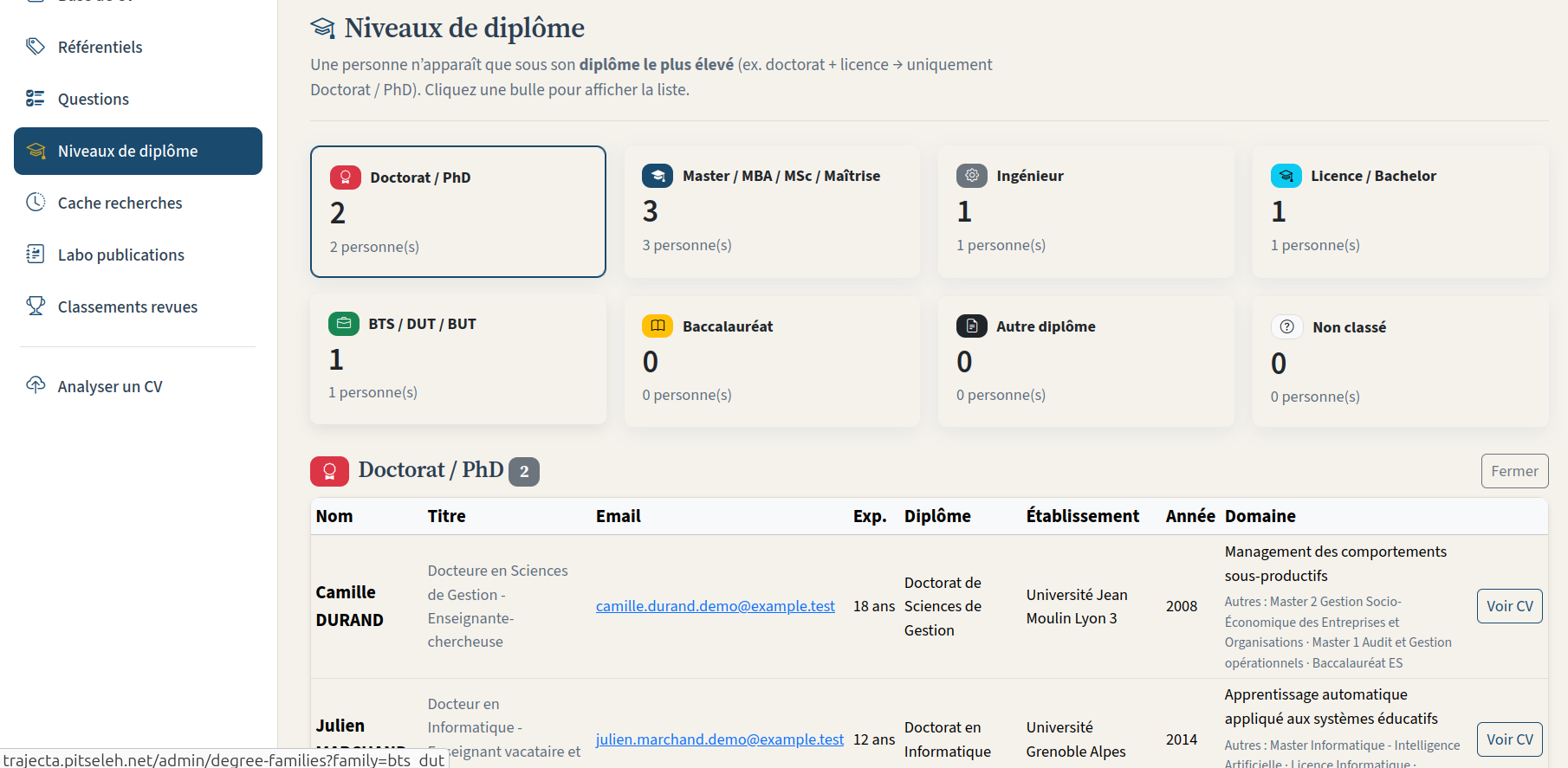Select the Autre diplôme card
This screenshot has height=768, width=1568.
pos(1086,361)
